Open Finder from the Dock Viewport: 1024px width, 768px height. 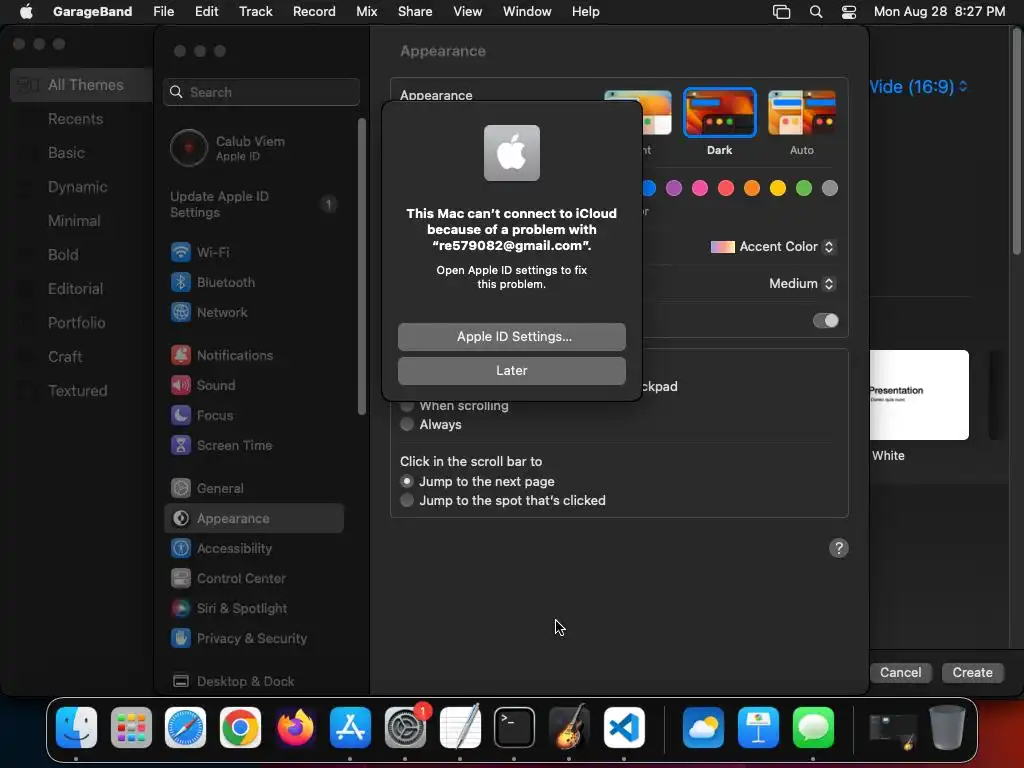click(x=76, y=728)
